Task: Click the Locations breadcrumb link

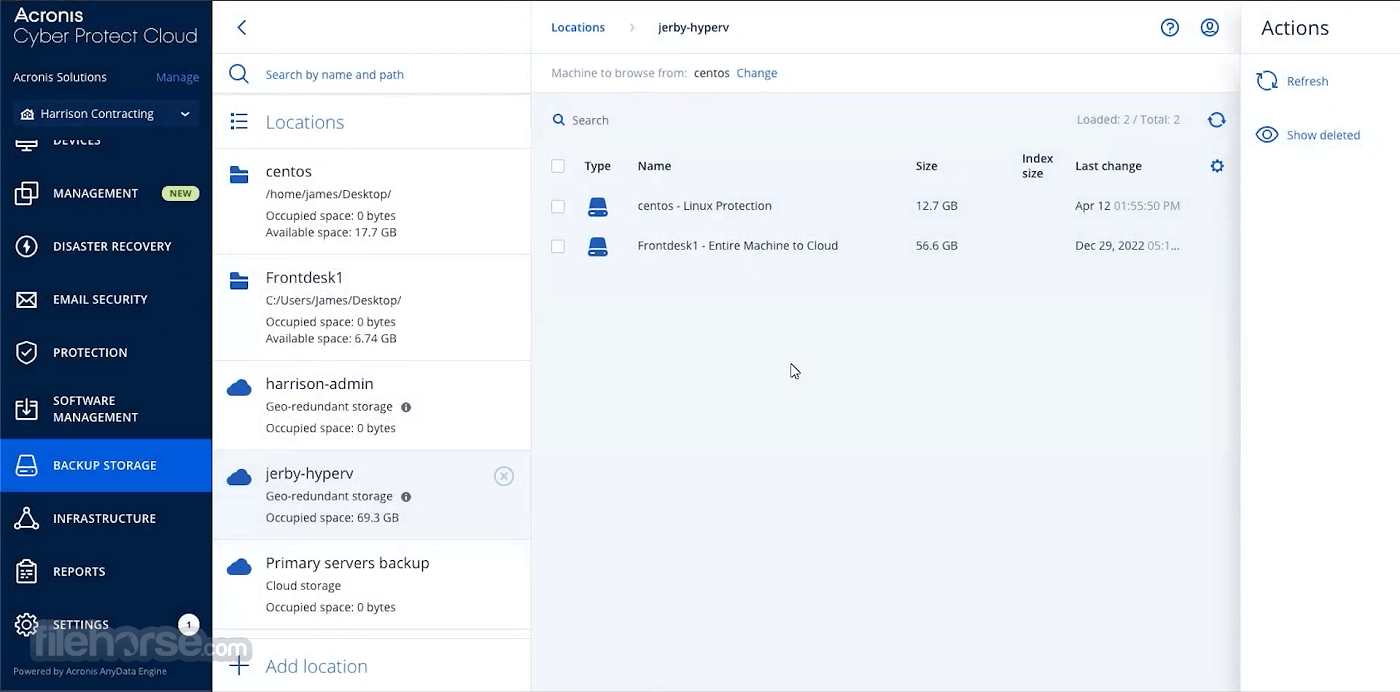Action: click(x=578, y=28)
